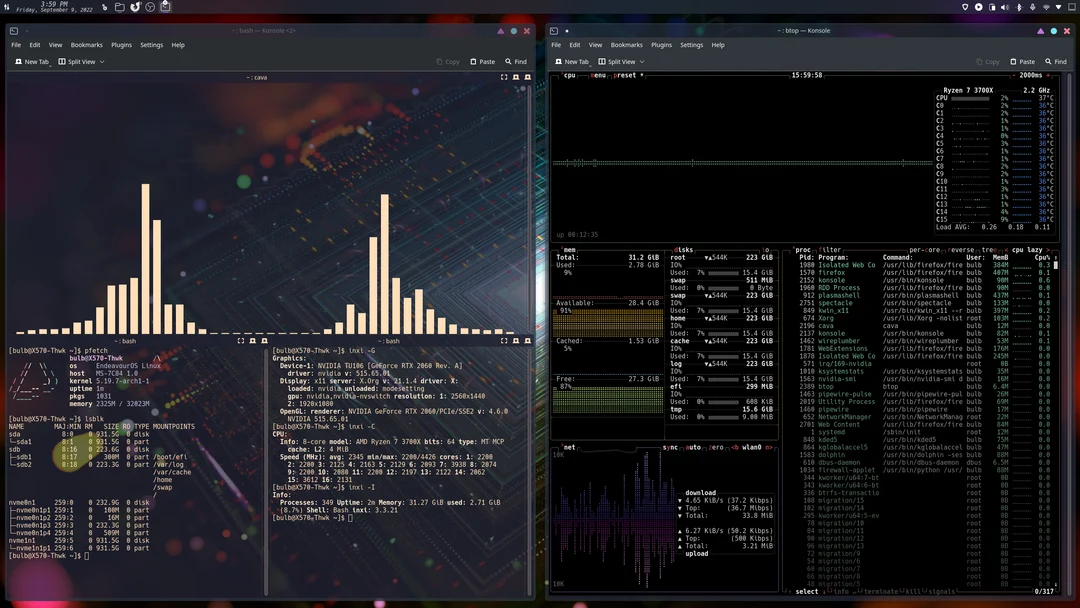Click the Find icon in btop Konsole toolbar
1080x608 pixels.
(x=1047, y=61)
